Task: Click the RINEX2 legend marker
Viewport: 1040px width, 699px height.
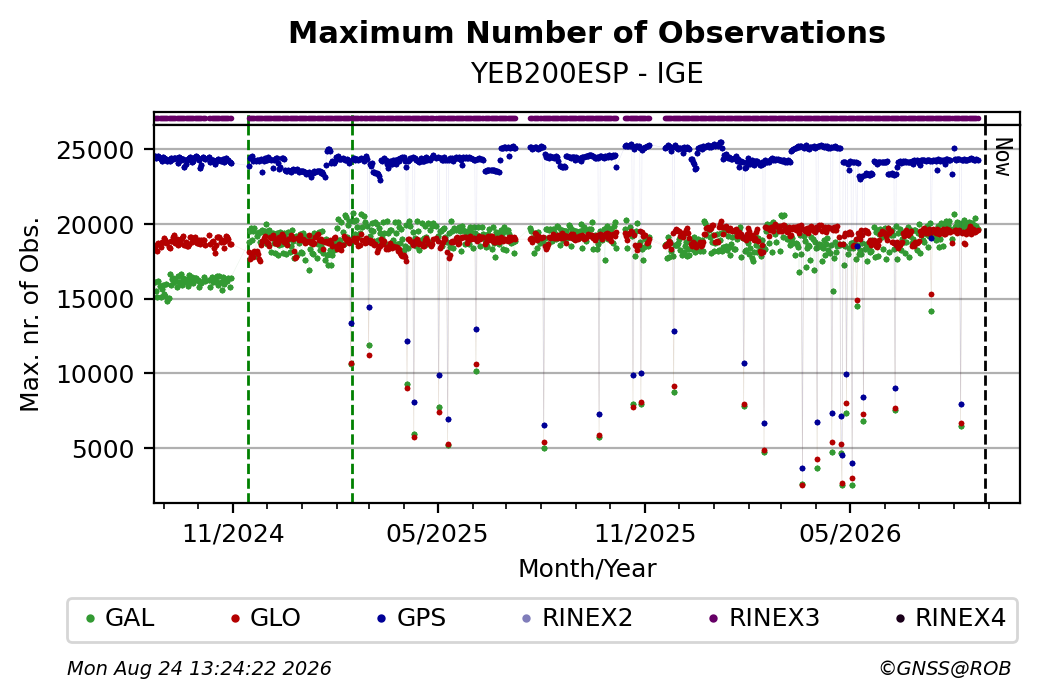Action: click(x=527, y=619)
